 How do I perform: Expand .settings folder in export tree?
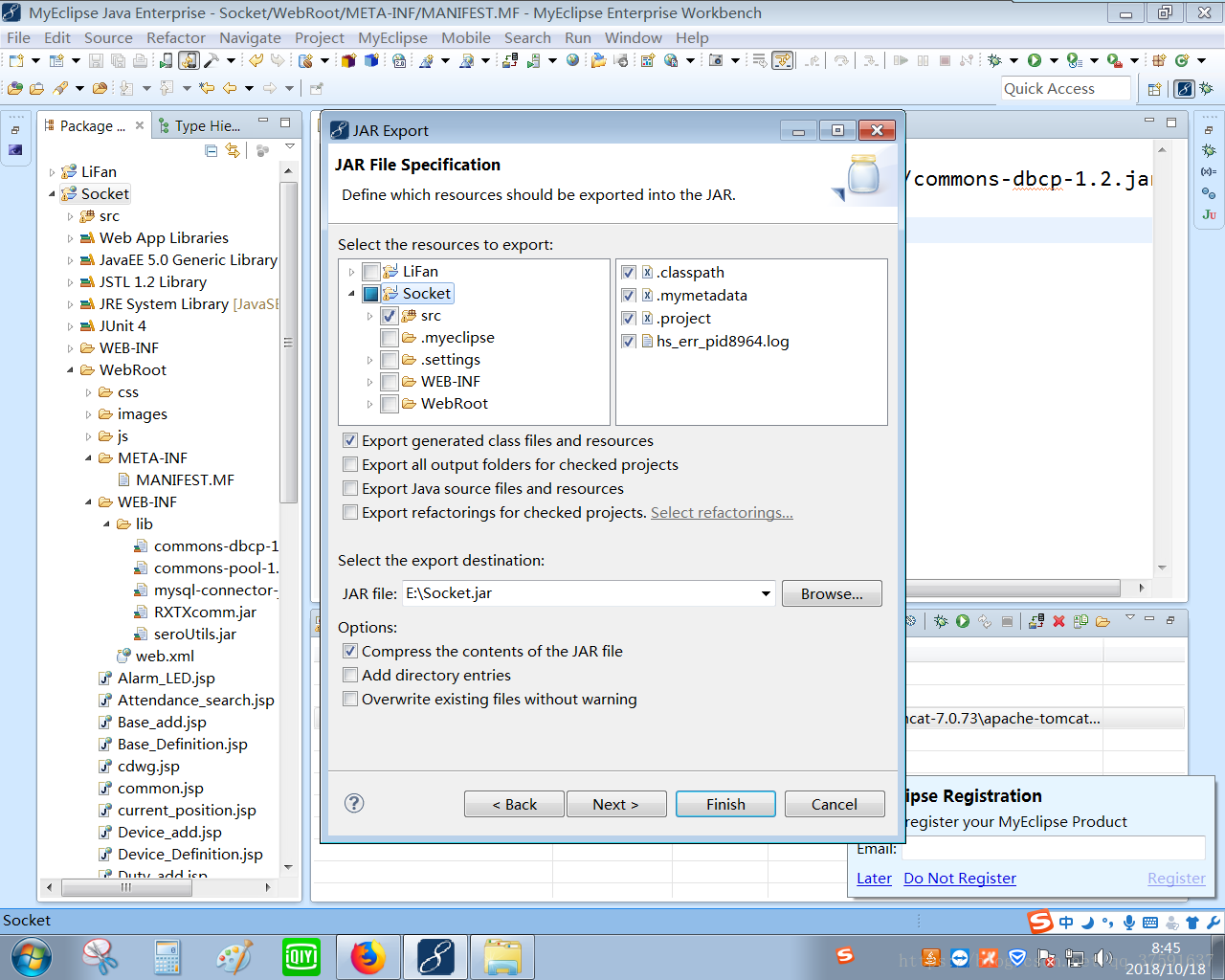tap(369, 360)
